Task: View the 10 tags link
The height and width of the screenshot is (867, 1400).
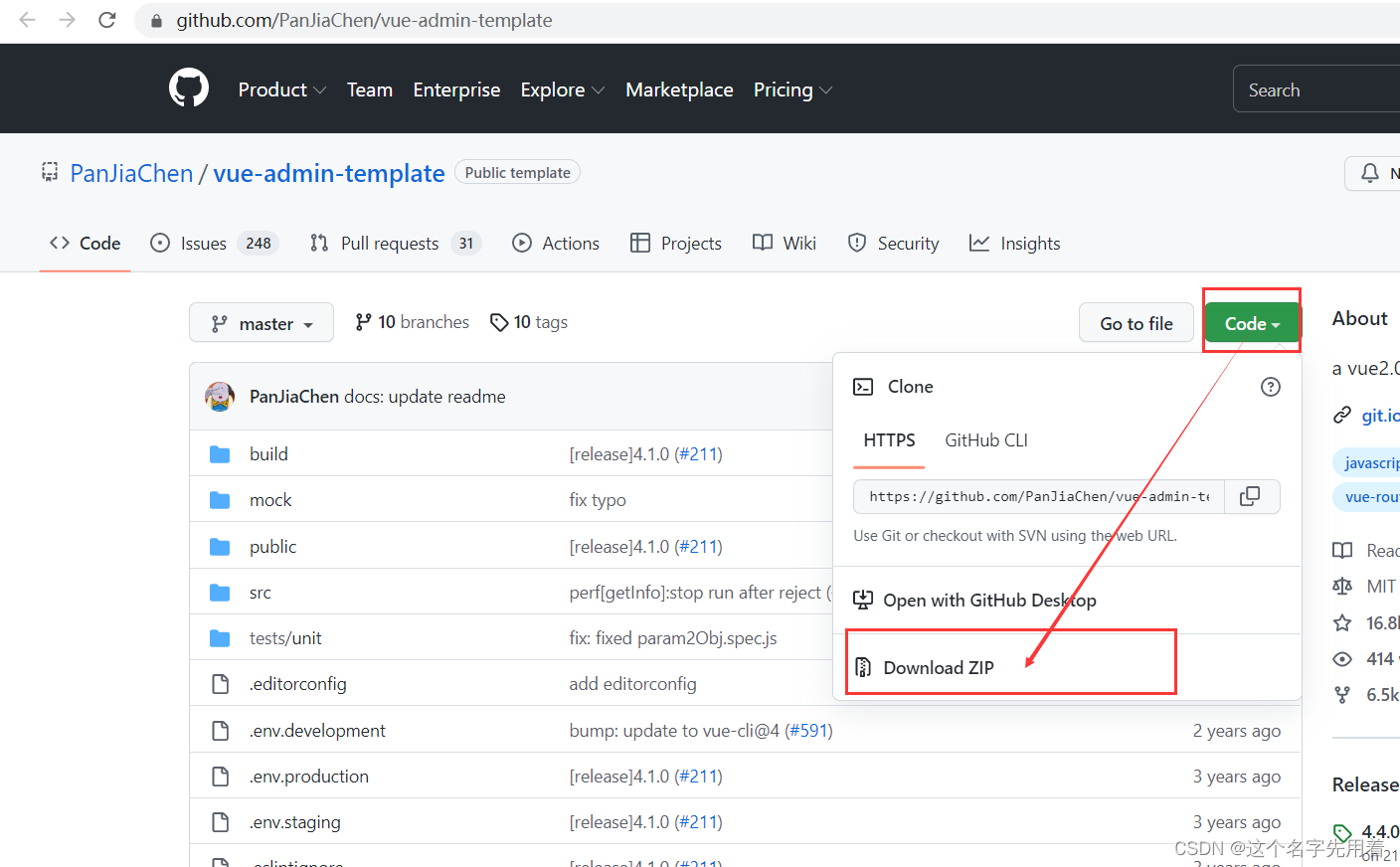Action: pyautogui.click(x=529, y=322)
